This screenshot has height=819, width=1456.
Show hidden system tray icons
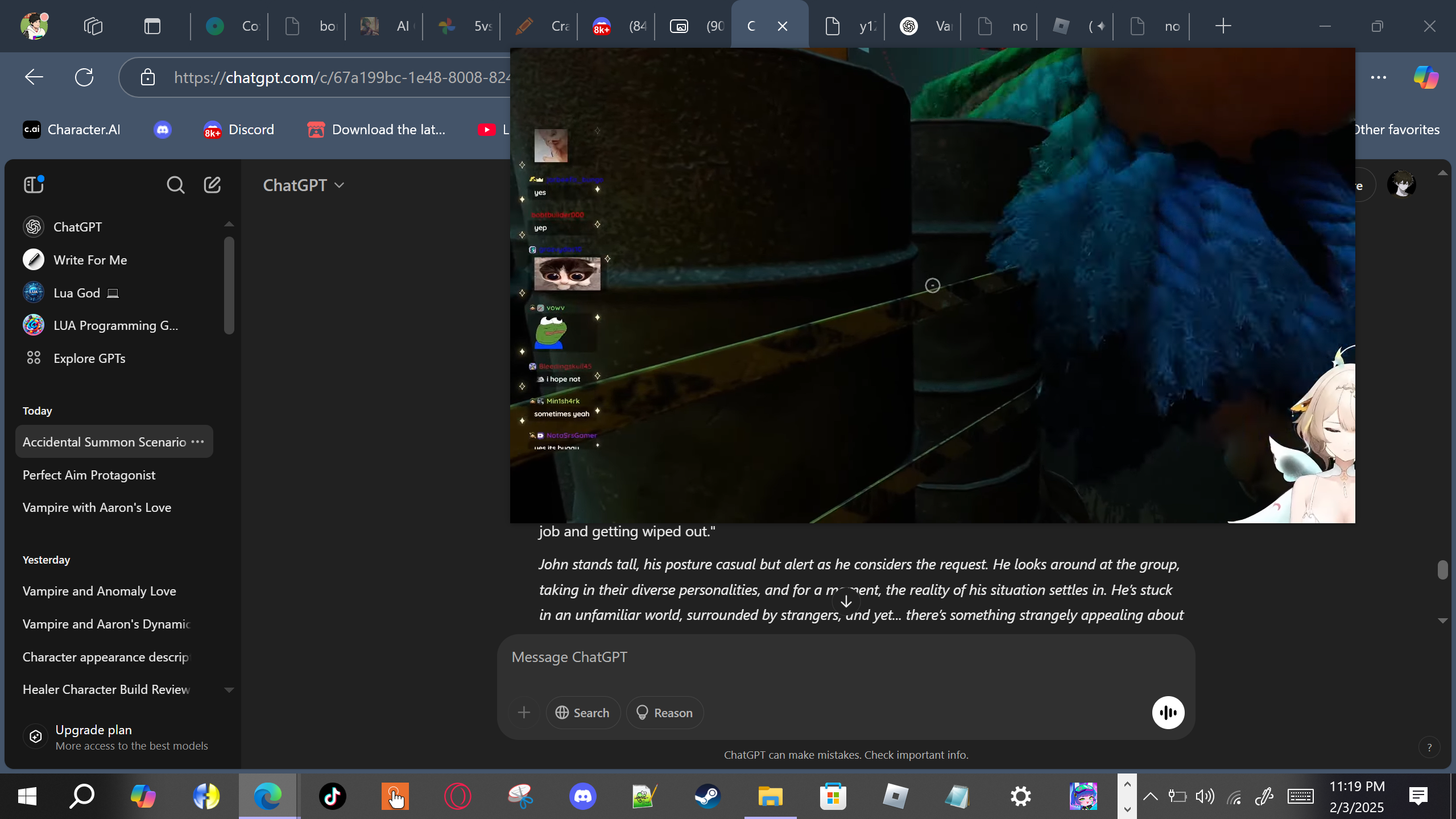coord(1150,796)
